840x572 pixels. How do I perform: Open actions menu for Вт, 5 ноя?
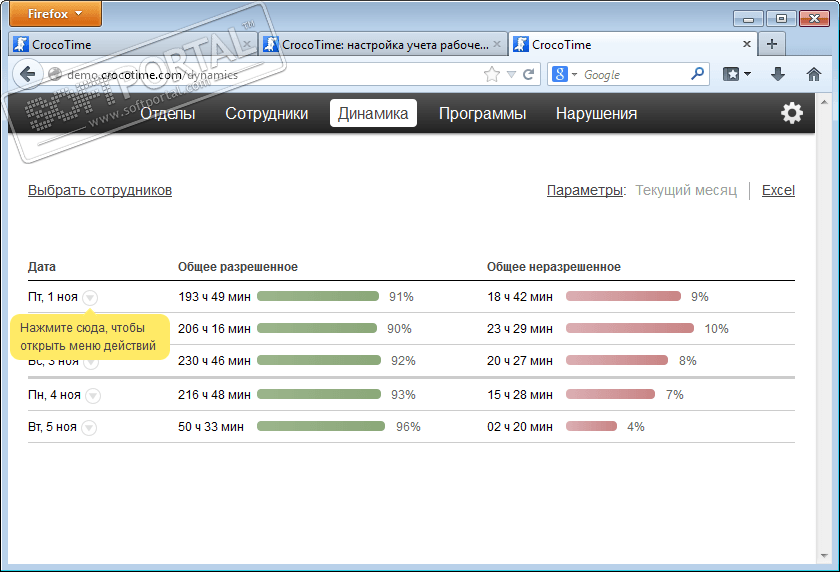tap(89, 428)
